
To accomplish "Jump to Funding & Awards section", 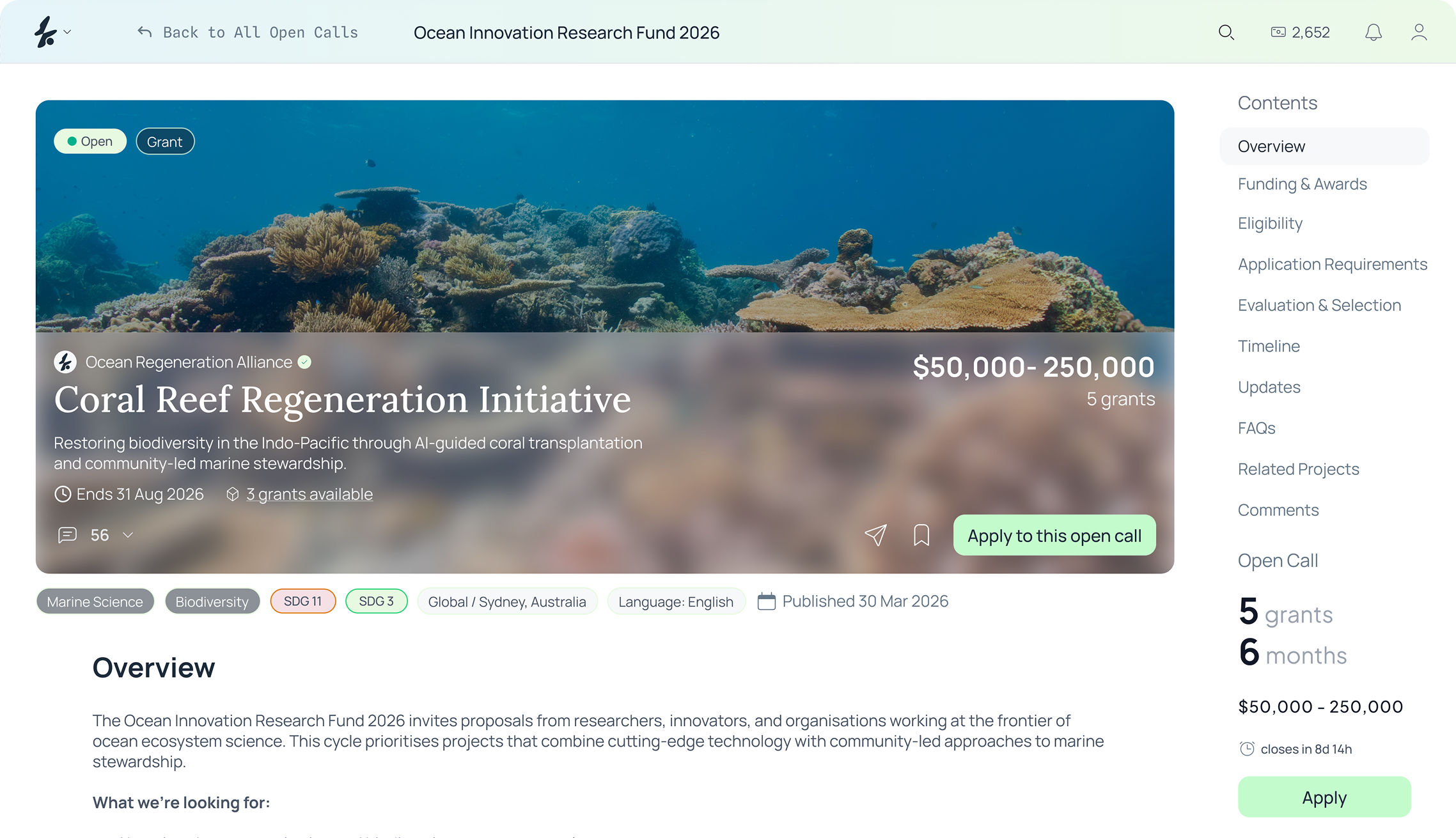I will tap(1303, 184).
